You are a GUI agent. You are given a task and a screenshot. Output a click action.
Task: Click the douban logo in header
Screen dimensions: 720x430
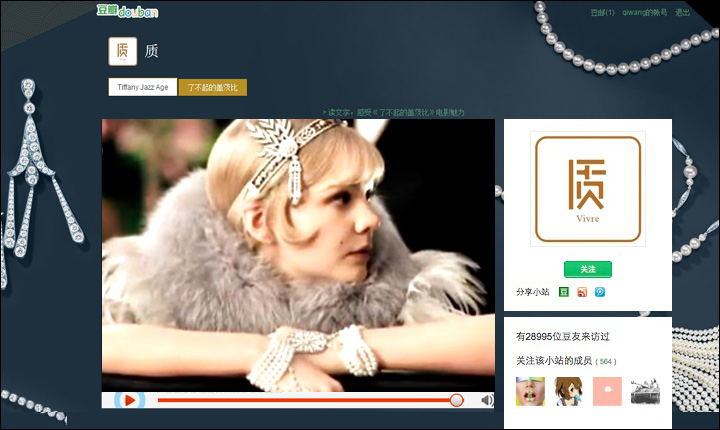[x=127, y=11]
